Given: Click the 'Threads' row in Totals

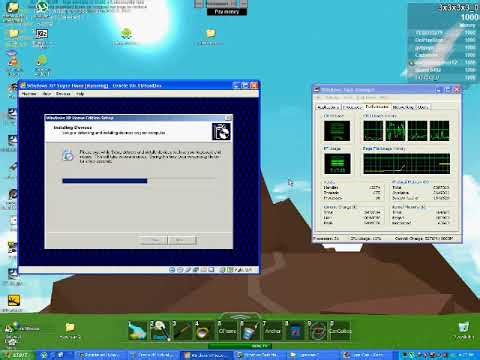Looking at the screenshot, I should tap(352, 193).
